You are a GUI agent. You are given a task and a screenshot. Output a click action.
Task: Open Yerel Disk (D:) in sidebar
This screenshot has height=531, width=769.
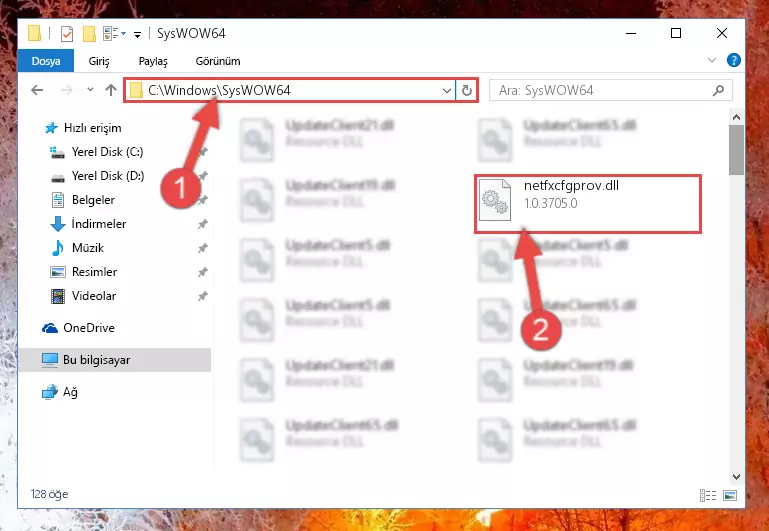pos(108,176)
